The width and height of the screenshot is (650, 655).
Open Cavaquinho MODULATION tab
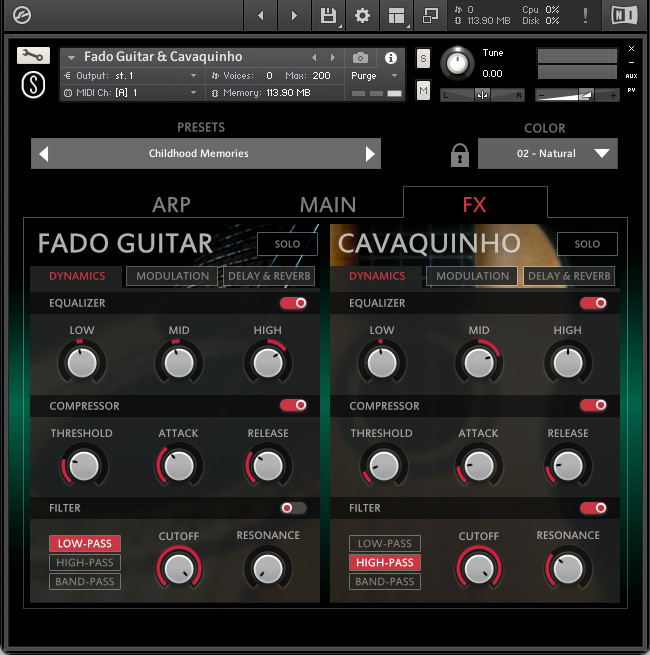(472, 276)
